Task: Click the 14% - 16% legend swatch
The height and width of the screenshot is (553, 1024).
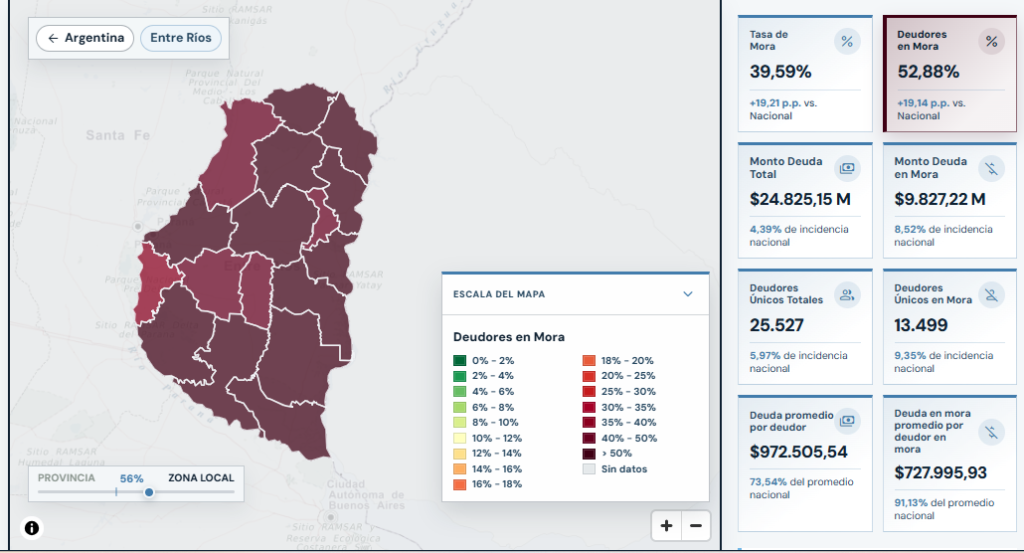Action: (x=460, y=469)
